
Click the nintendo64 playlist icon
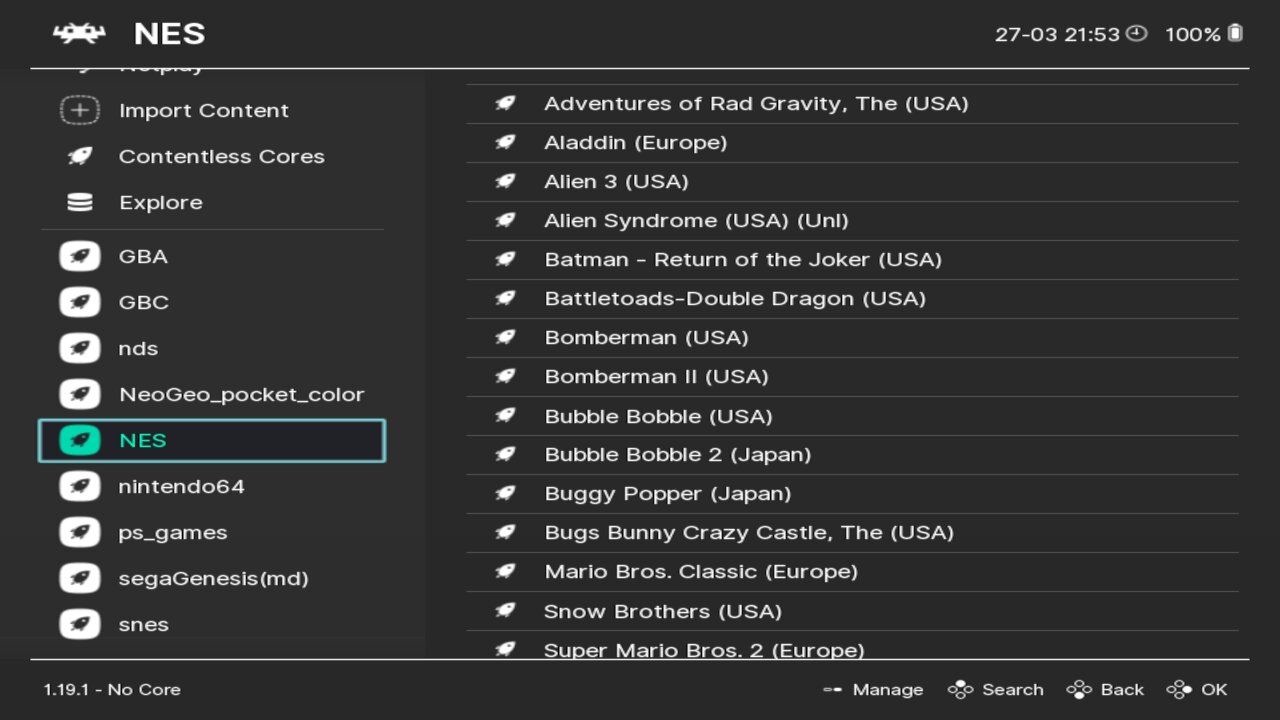pos(80,486)
